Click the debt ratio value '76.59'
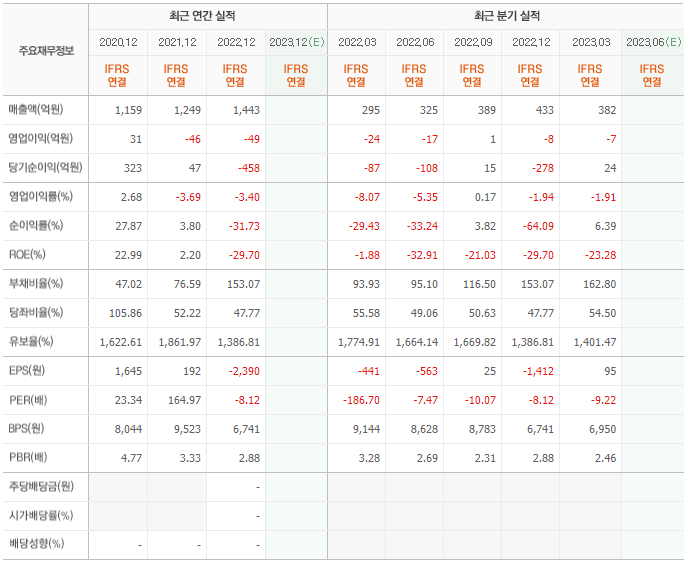 click(x=187, y=284)
